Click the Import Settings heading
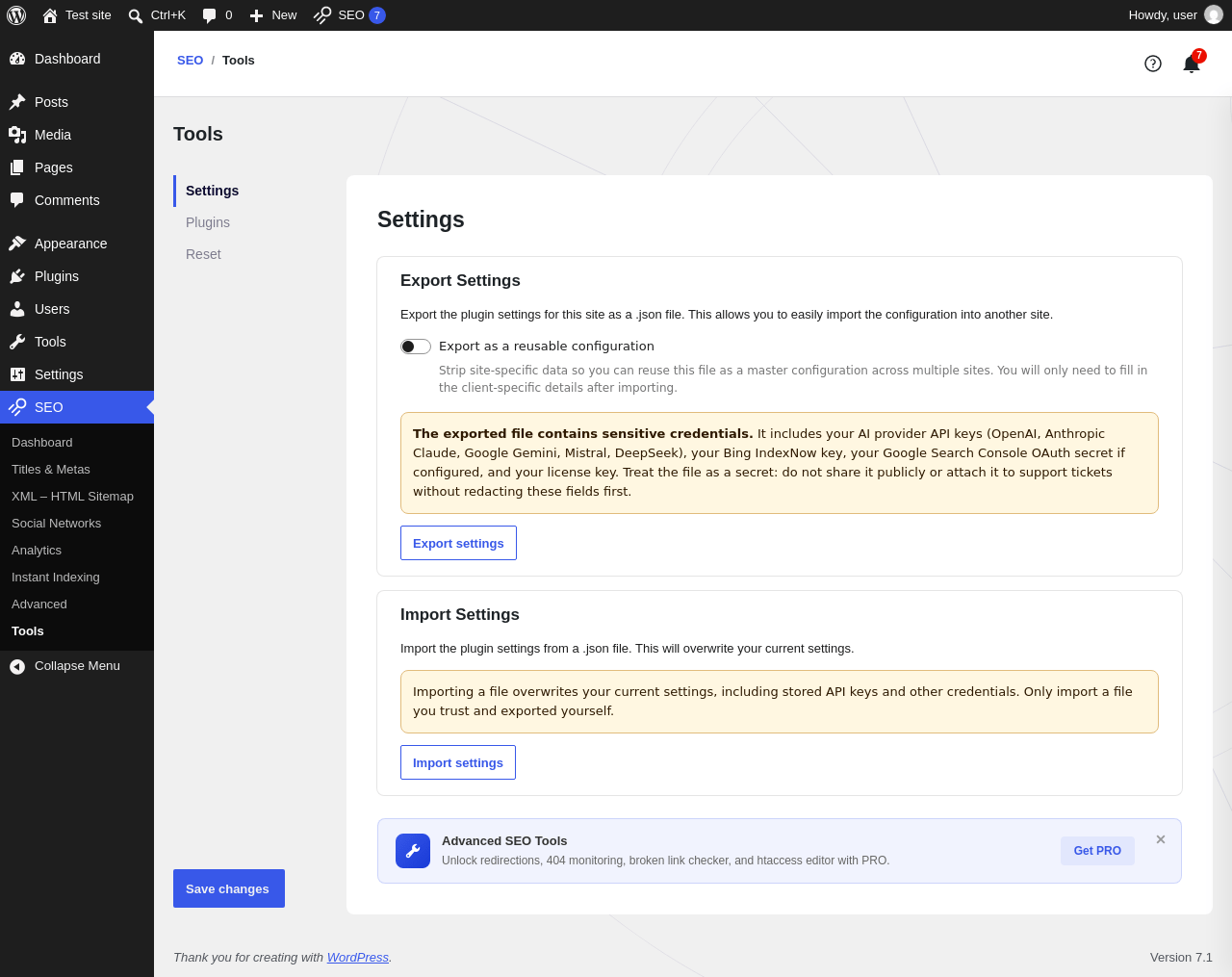This screenshot has width=1232, height=977. click(460, 615)
